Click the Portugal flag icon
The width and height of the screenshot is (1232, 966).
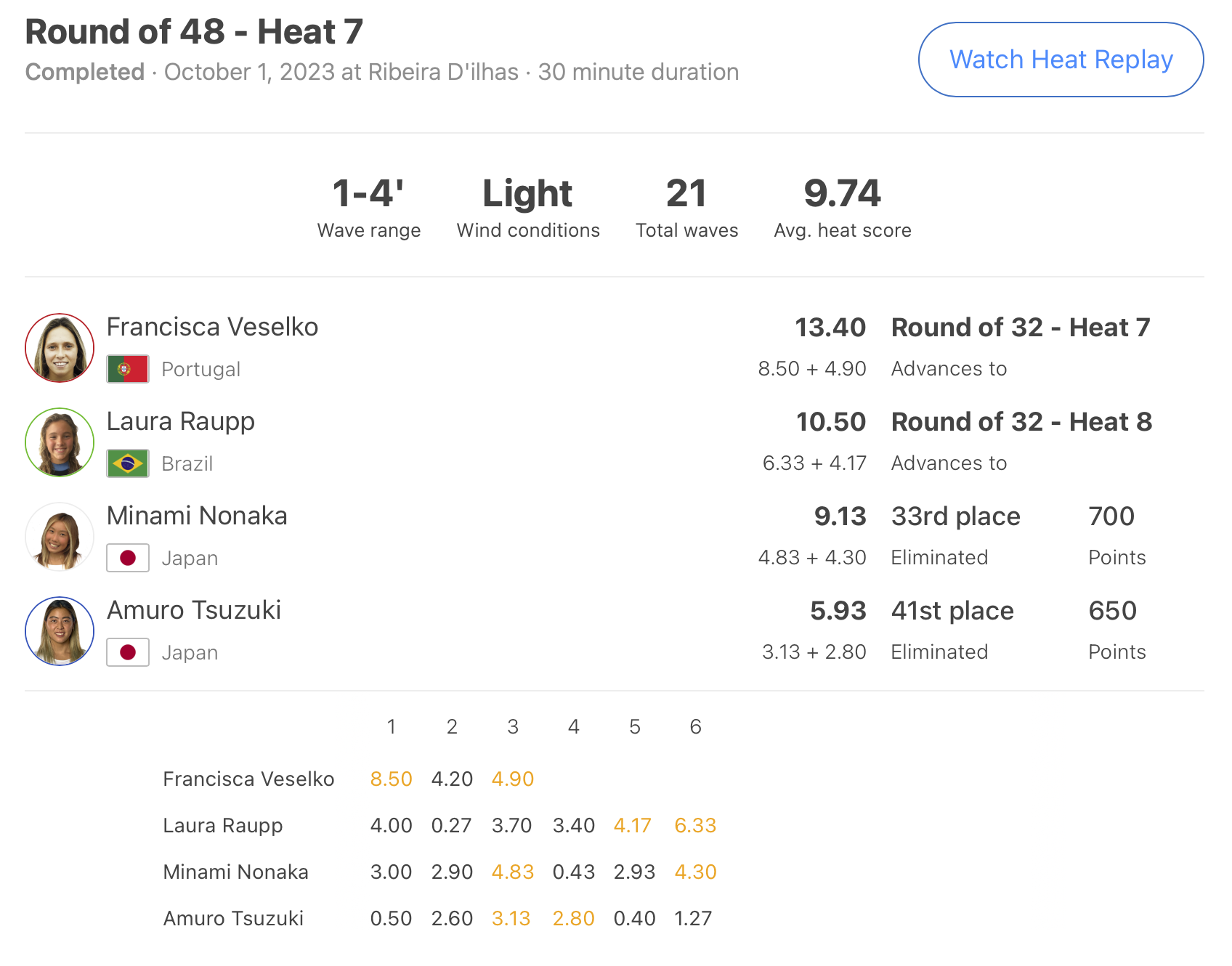pyautogui.click(x=128, y=369)
